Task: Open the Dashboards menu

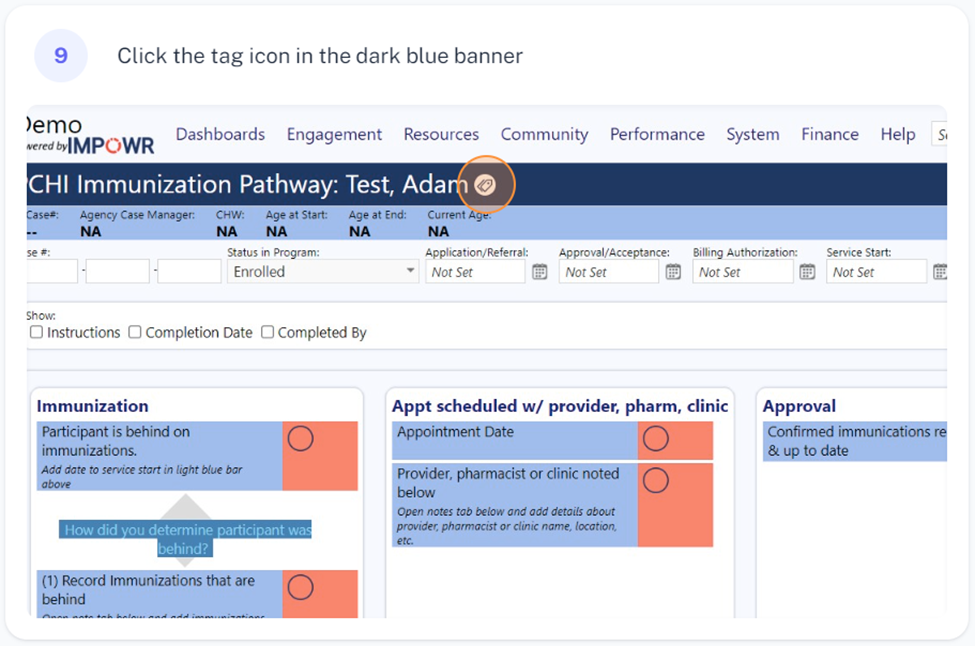Action: (x=220, y=134)
